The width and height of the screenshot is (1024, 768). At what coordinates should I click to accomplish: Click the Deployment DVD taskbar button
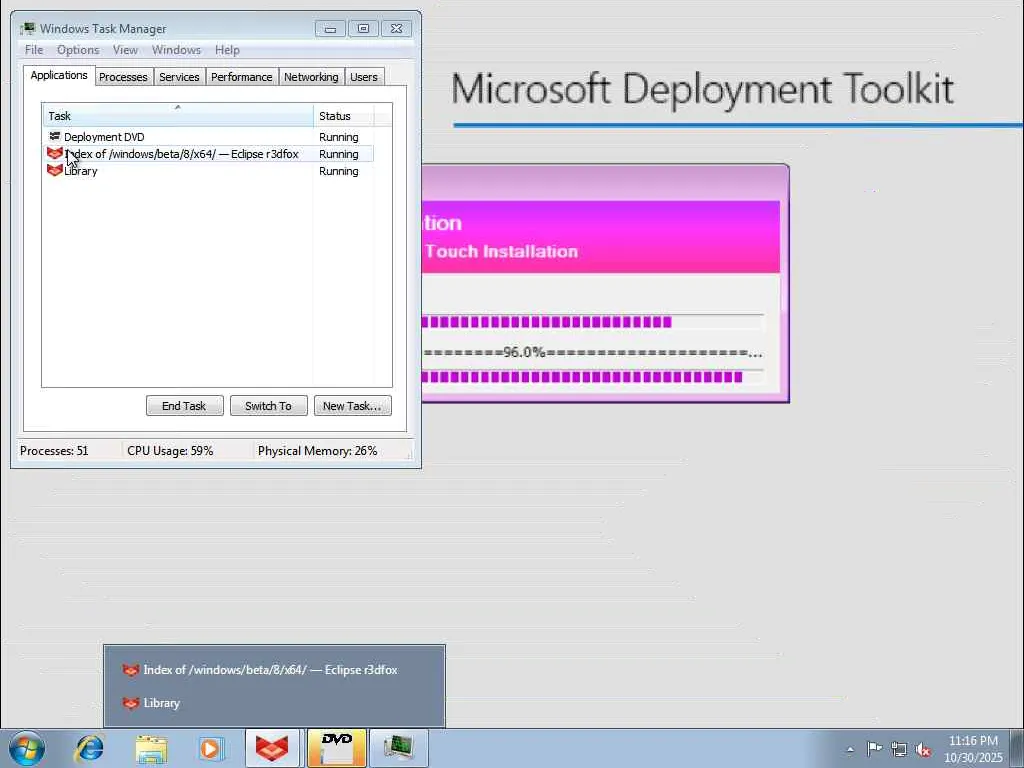coord(336,748)
